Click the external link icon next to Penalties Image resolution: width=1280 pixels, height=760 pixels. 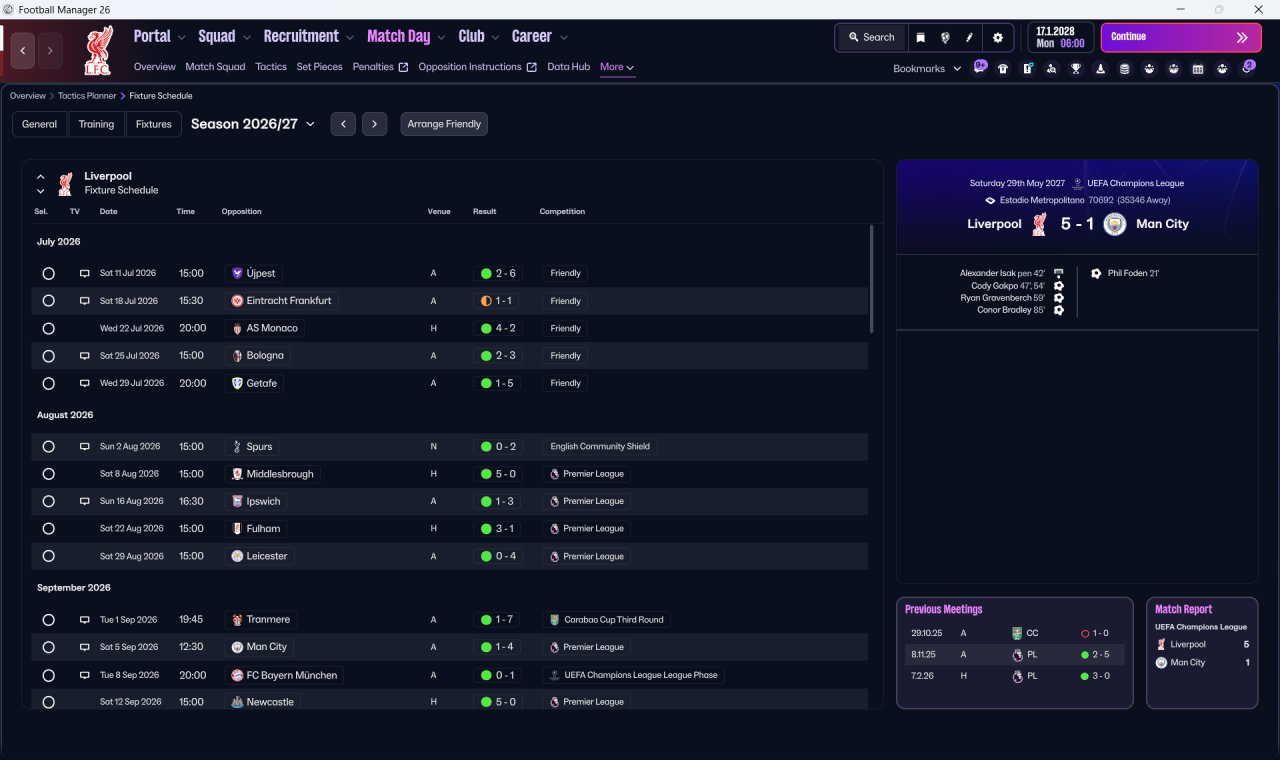click(x=403, y=67)
